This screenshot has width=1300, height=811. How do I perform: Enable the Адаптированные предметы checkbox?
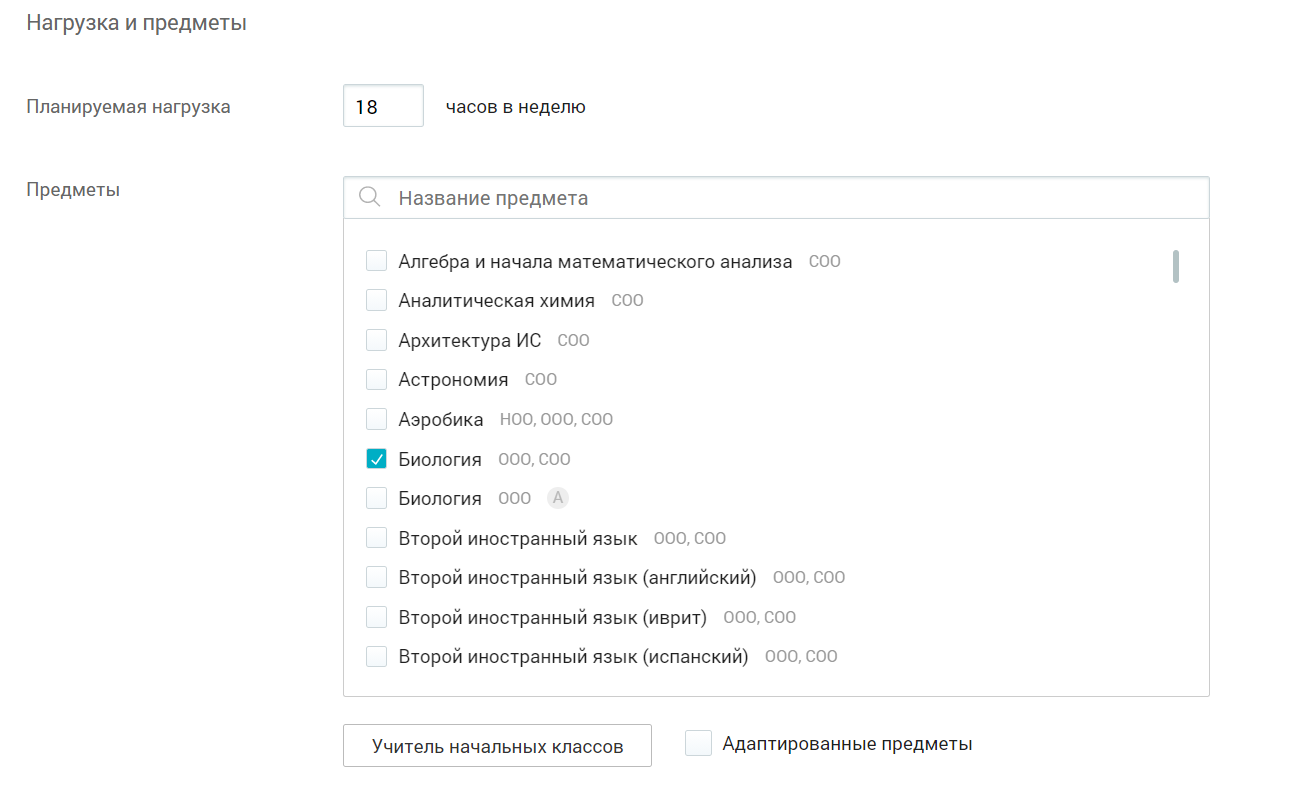pos(698,744)
